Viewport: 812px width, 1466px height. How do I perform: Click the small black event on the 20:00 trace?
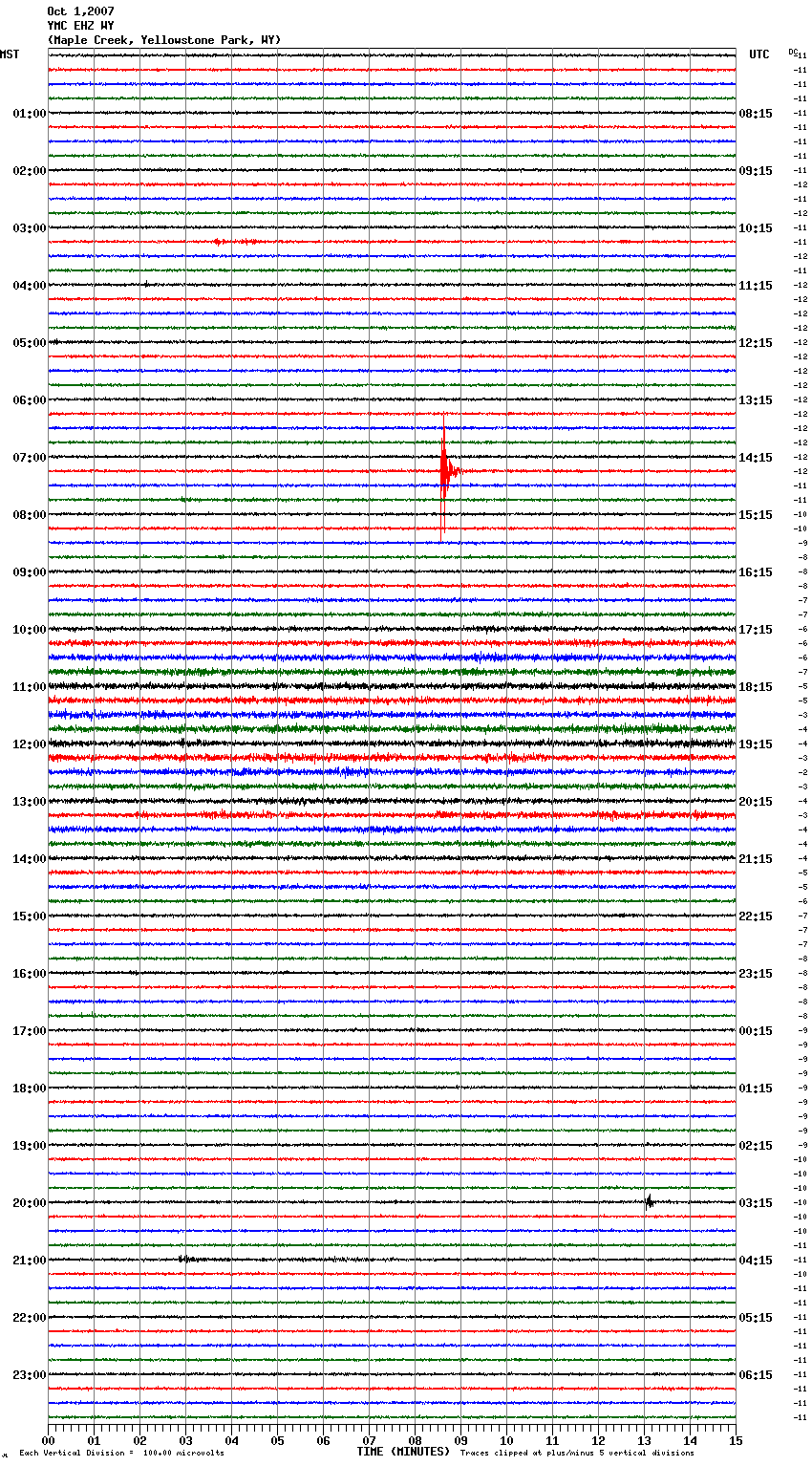[650, 1202]
